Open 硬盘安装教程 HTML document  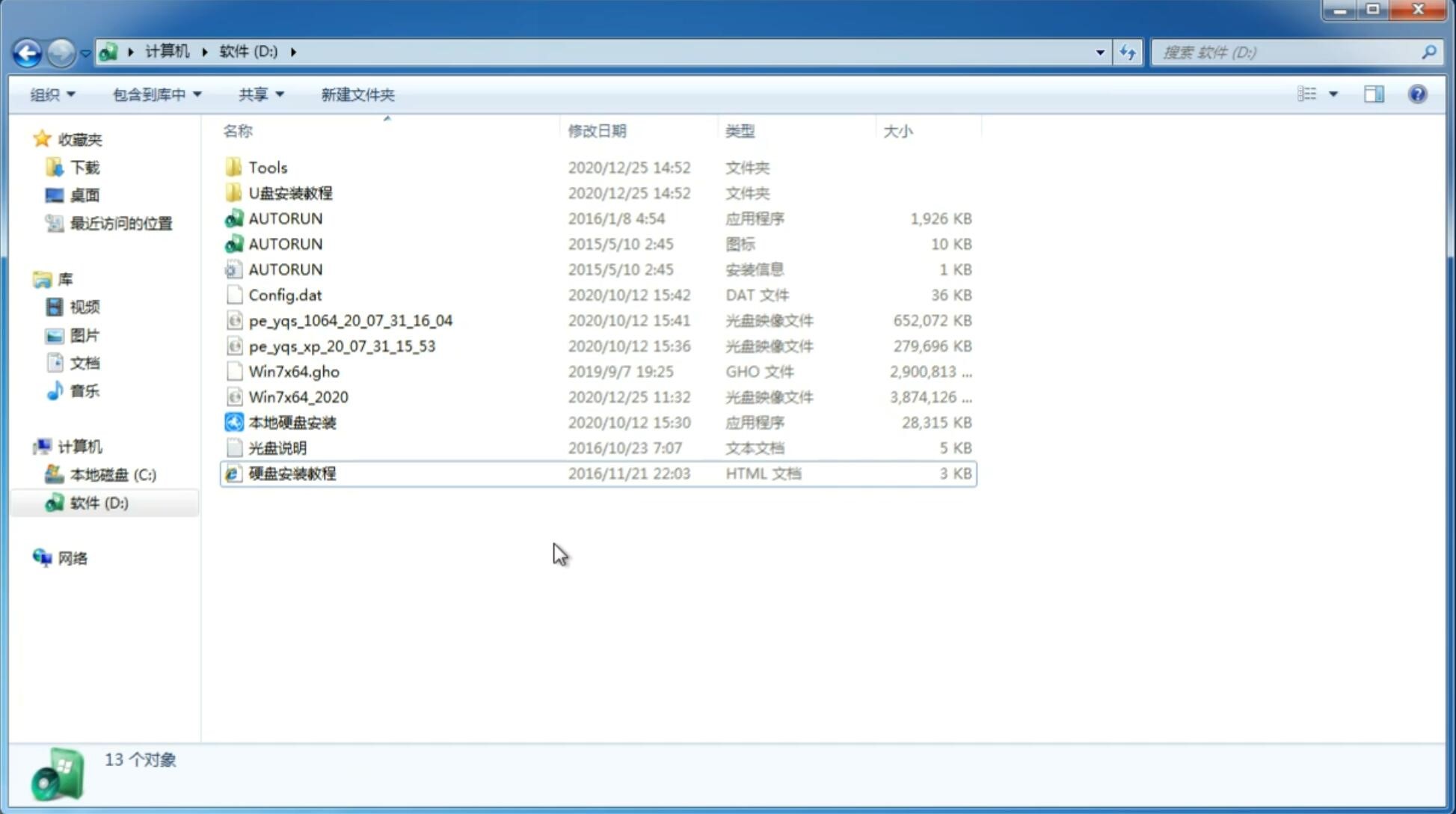(x=292, y=473)
